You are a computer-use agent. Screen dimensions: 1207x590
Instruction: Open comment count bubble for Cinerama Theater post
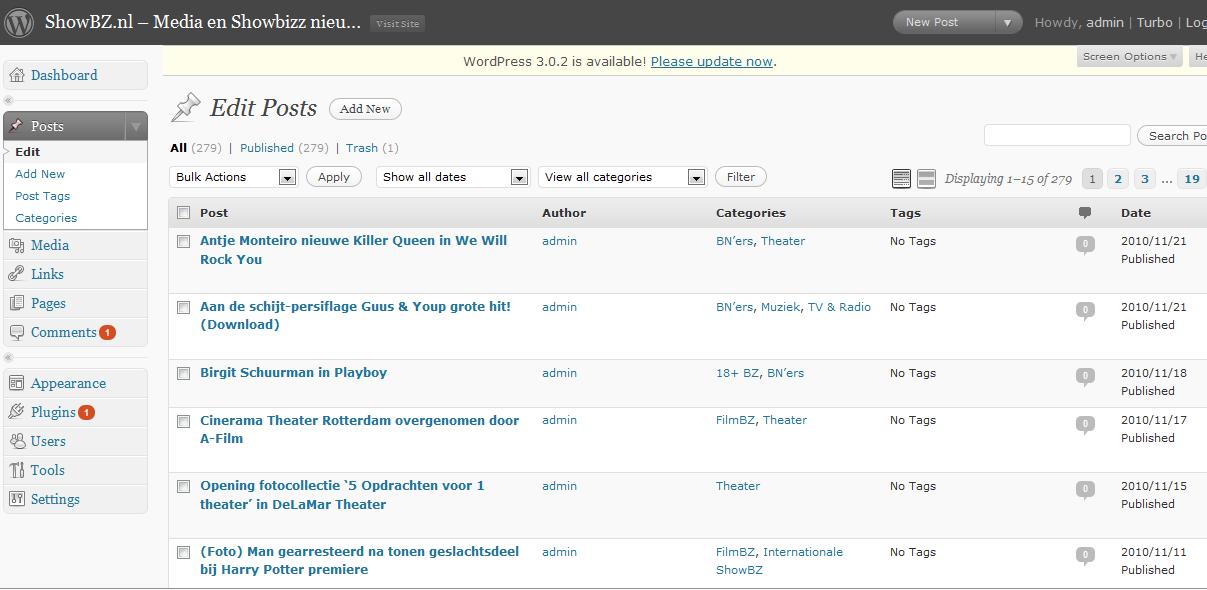(x=1085, y=424)
